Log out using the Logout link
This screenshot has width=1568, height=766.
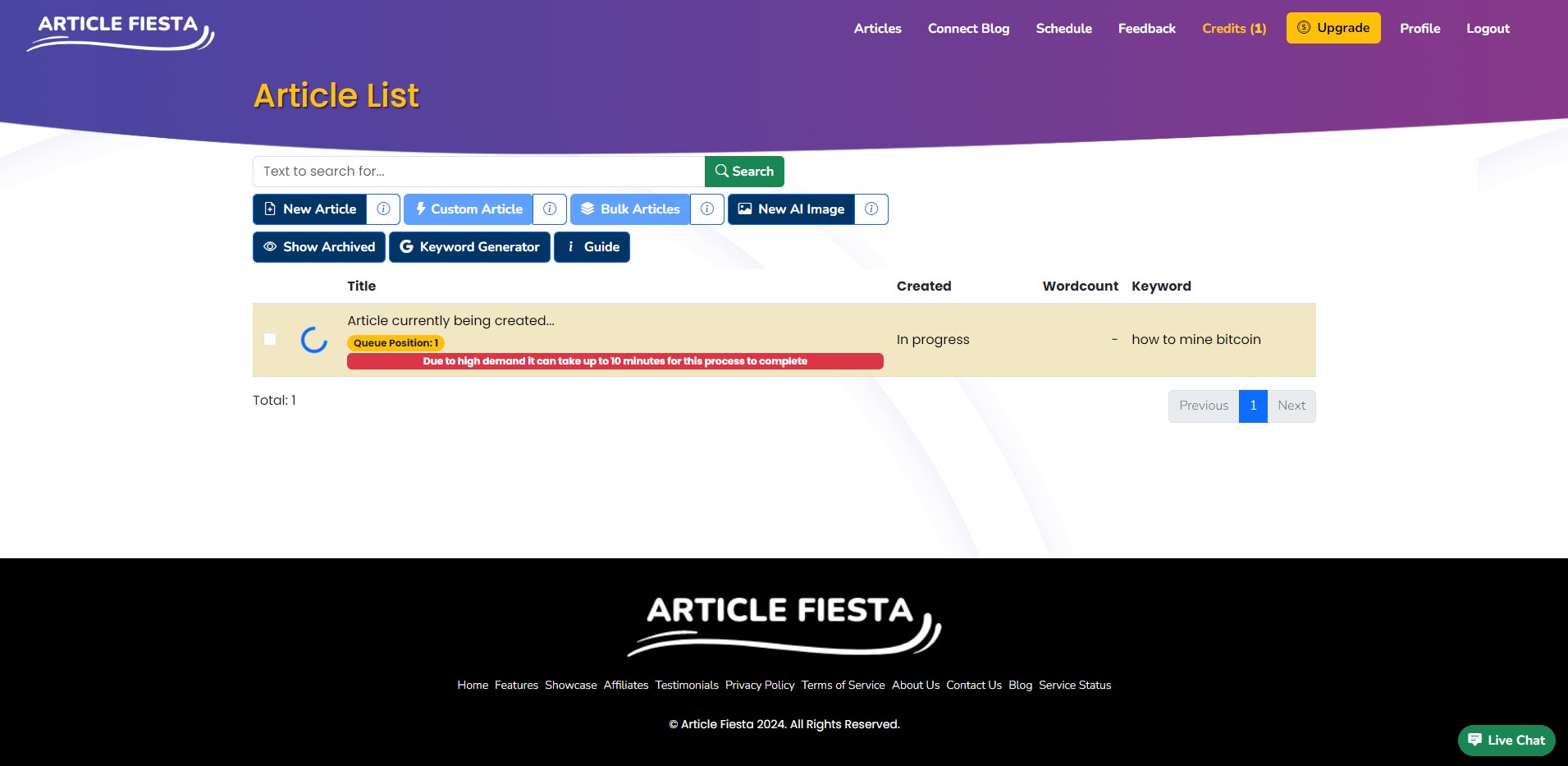tap(1488, 29)
